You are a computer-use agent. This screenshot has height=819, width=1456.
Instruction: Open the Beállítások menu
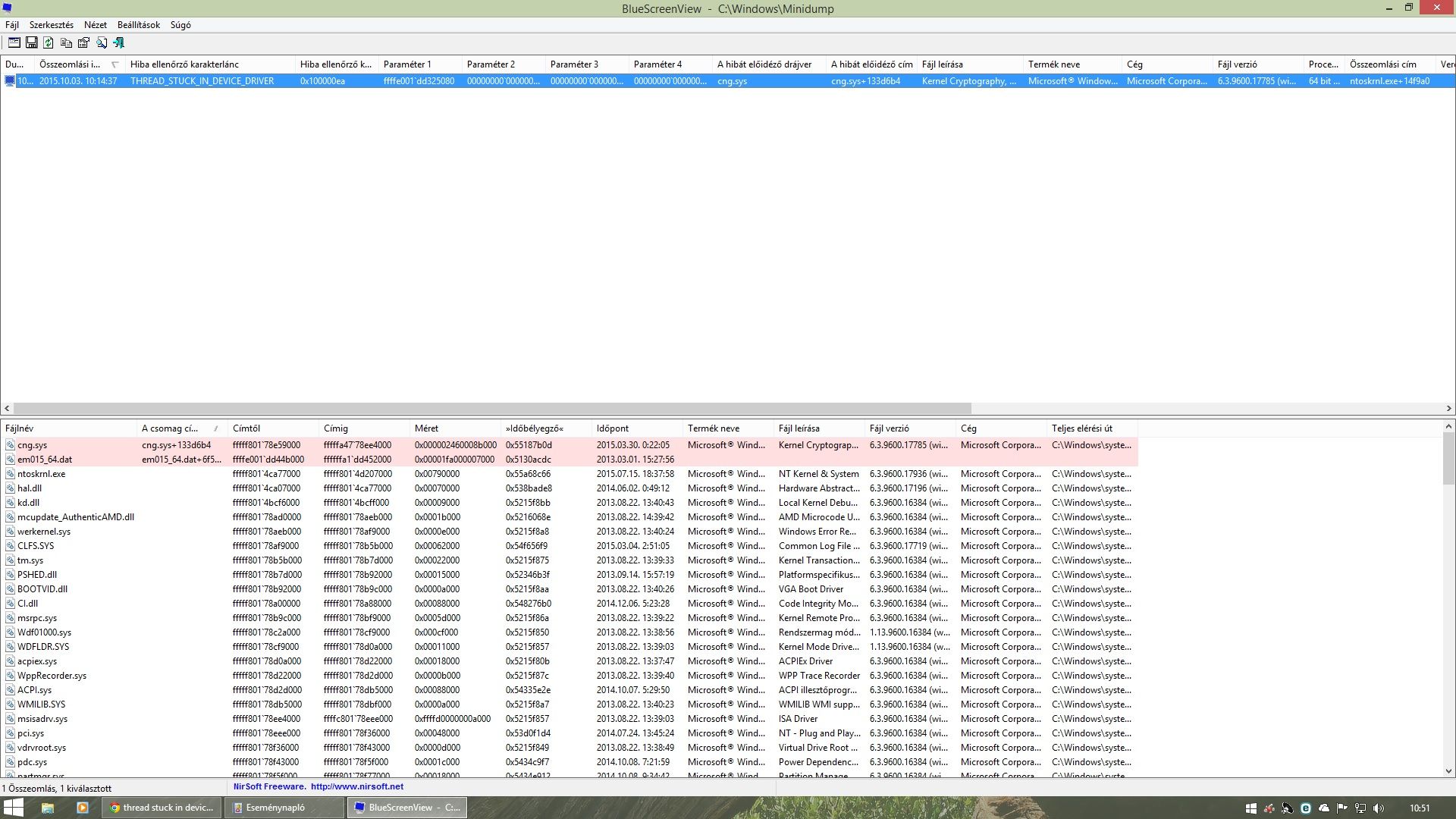click(x=139, y=25)
